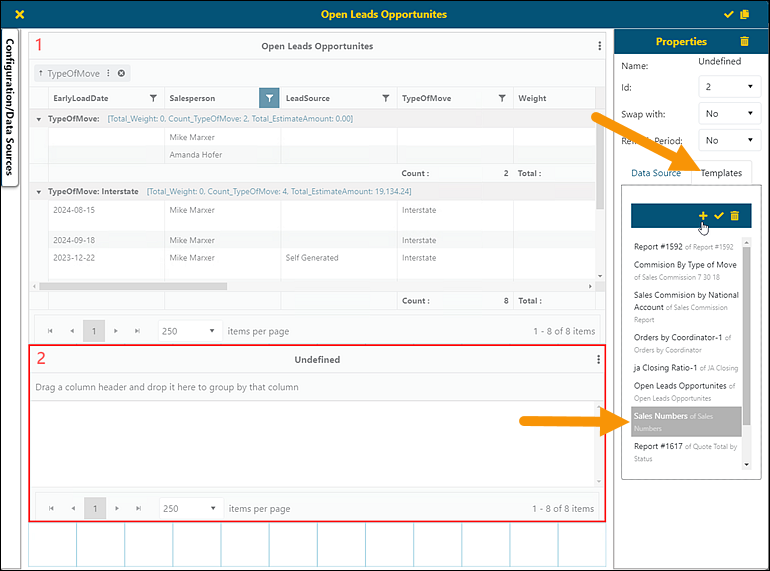
Task: Remove the TypeOfMove grouping chip
Action: pyautogui.click(x=121, y=73)
